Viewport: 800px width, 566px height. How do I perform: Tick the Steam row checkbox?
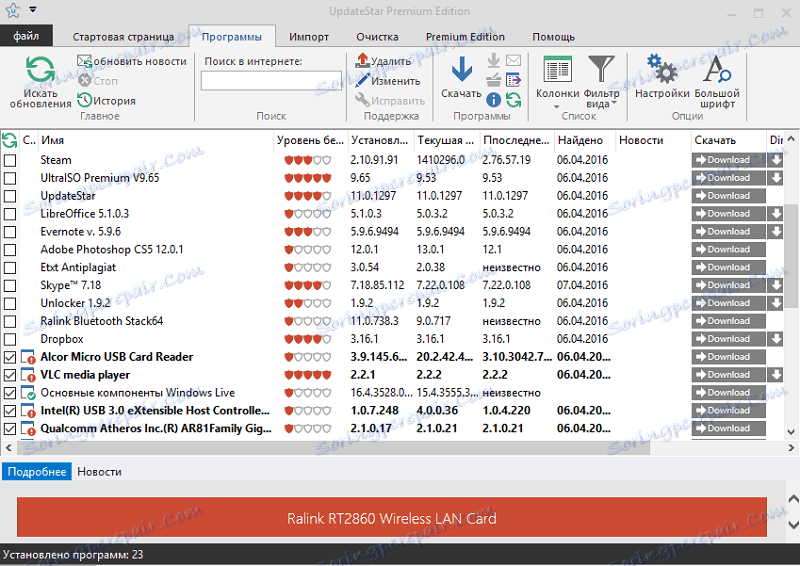click(10, 160)
